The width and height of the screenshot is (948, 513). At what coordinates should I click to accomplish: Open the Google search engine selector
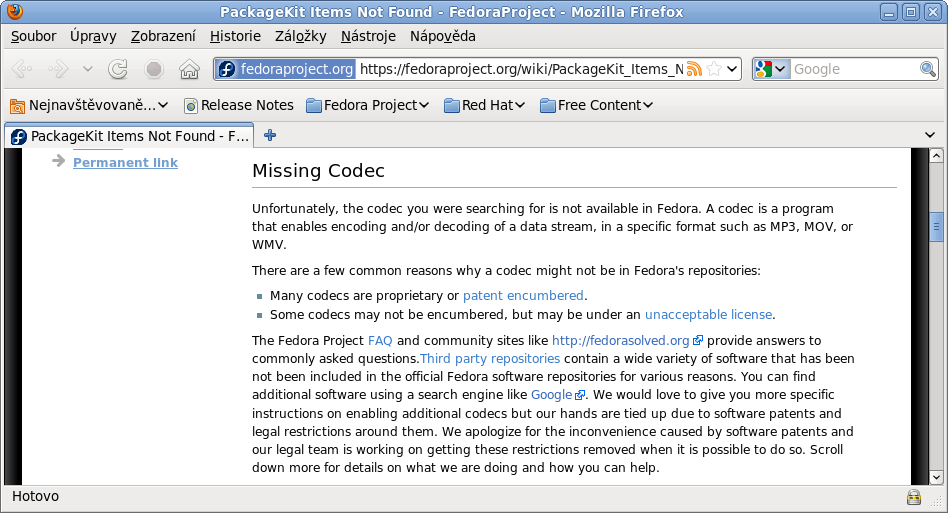[x=771, y=69]
